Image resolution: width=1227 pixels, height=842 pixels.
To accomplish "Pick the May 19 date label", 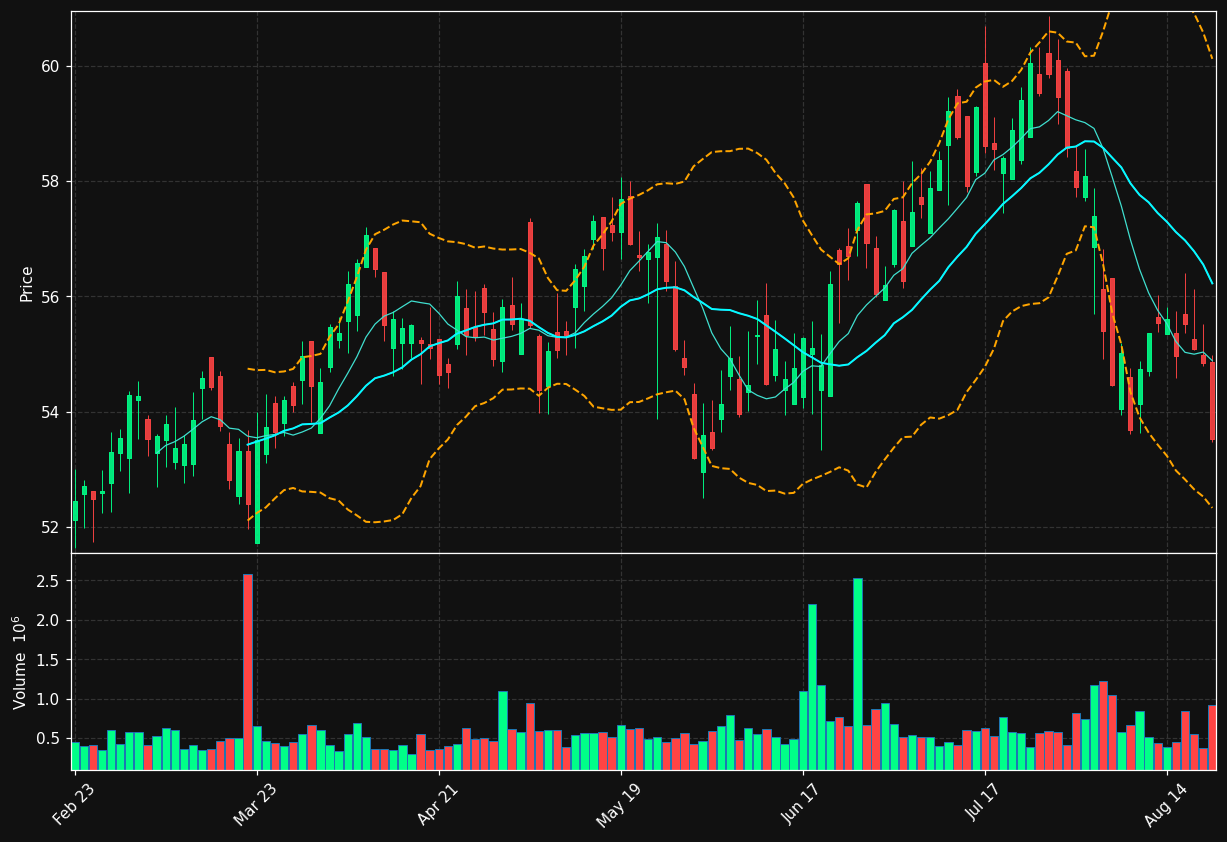I will click(x=620, y=803).
